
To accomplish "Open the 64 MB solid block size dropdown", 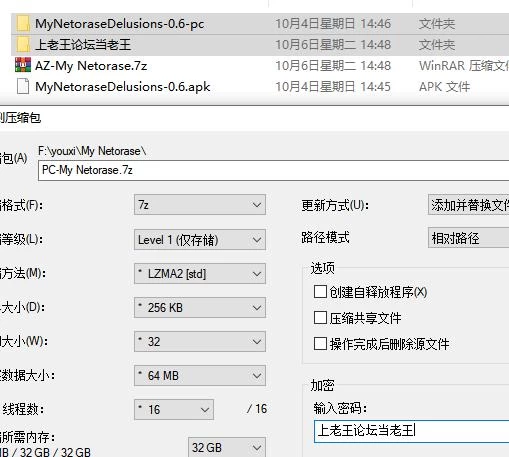I will coord(200,376).
